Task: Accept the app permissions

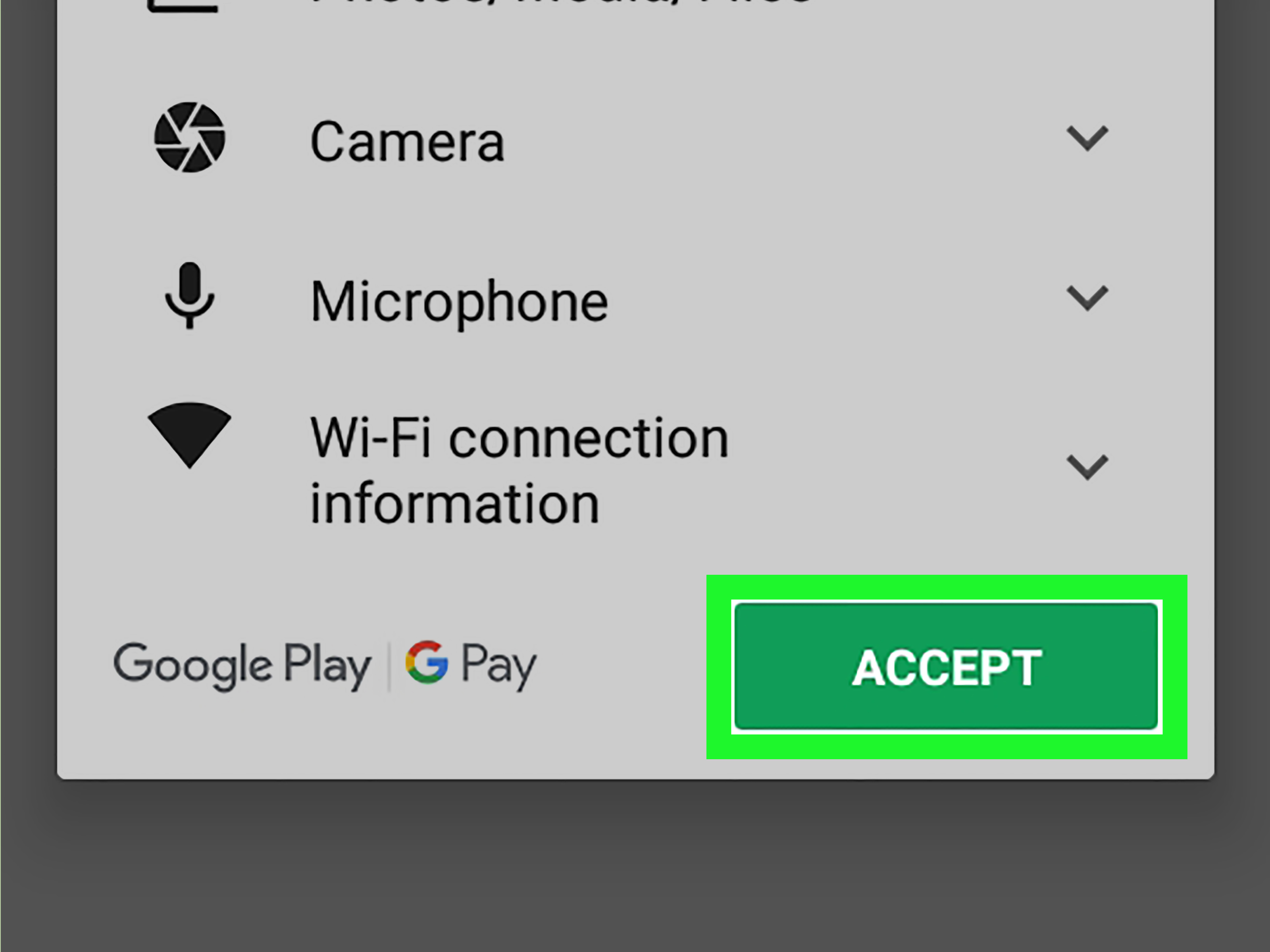Action: (x=946, y=666)
